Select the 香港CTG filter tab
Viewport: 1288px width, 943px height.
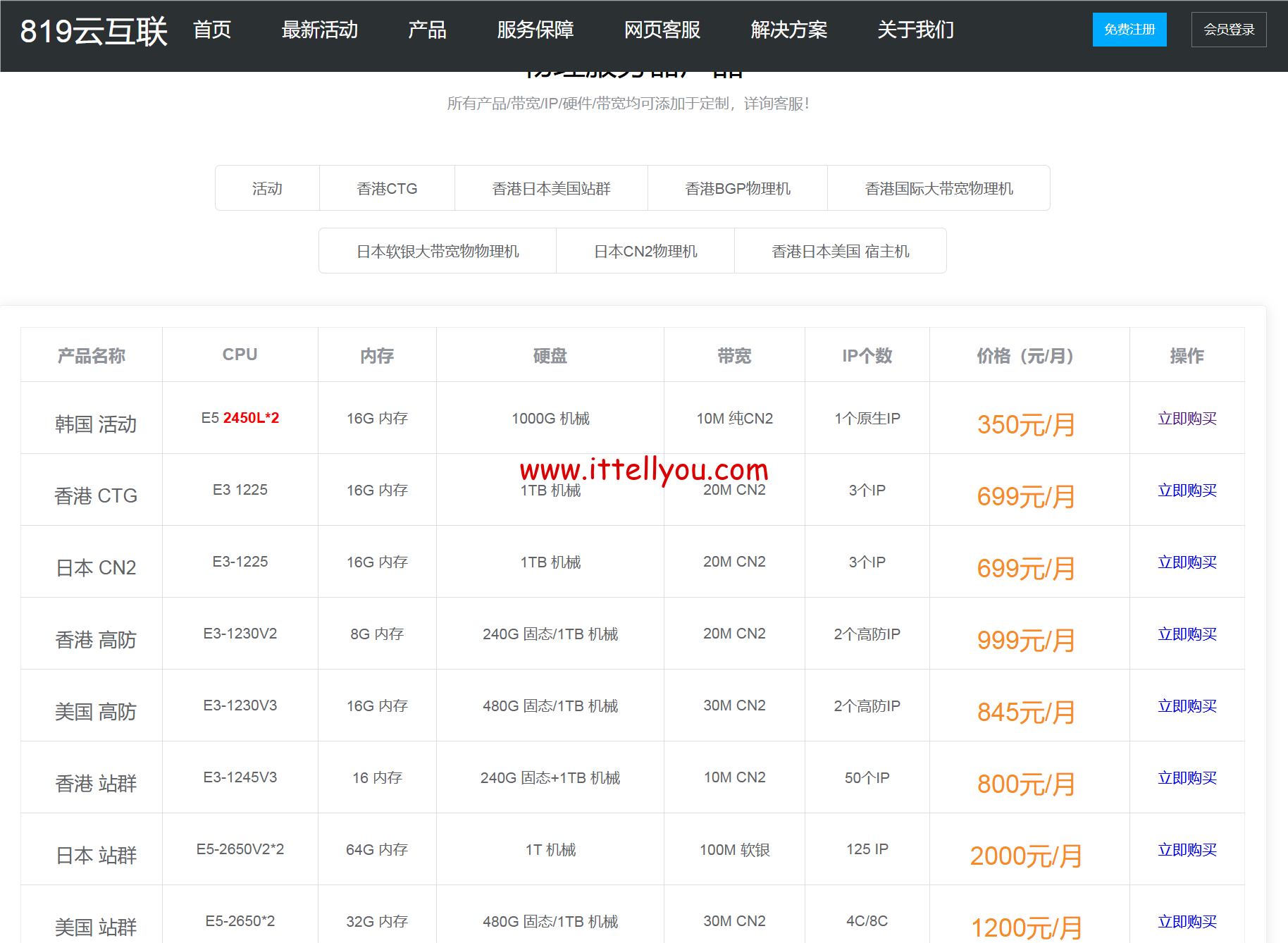(386, 187)
